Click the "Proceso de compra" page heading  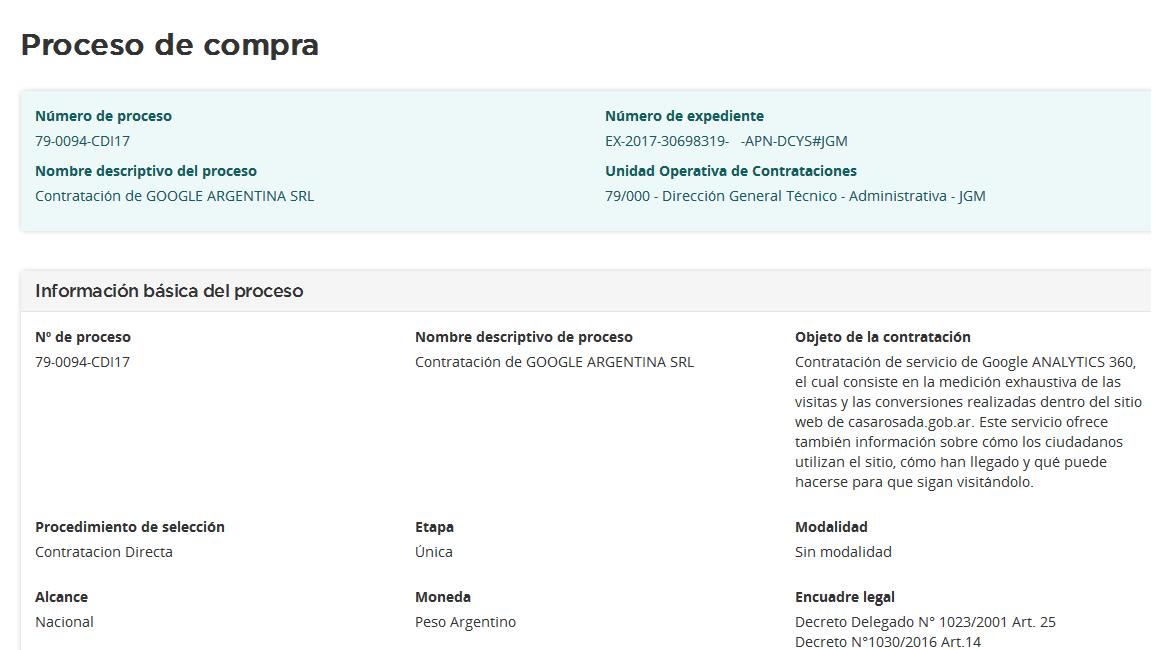pos(170,45)
